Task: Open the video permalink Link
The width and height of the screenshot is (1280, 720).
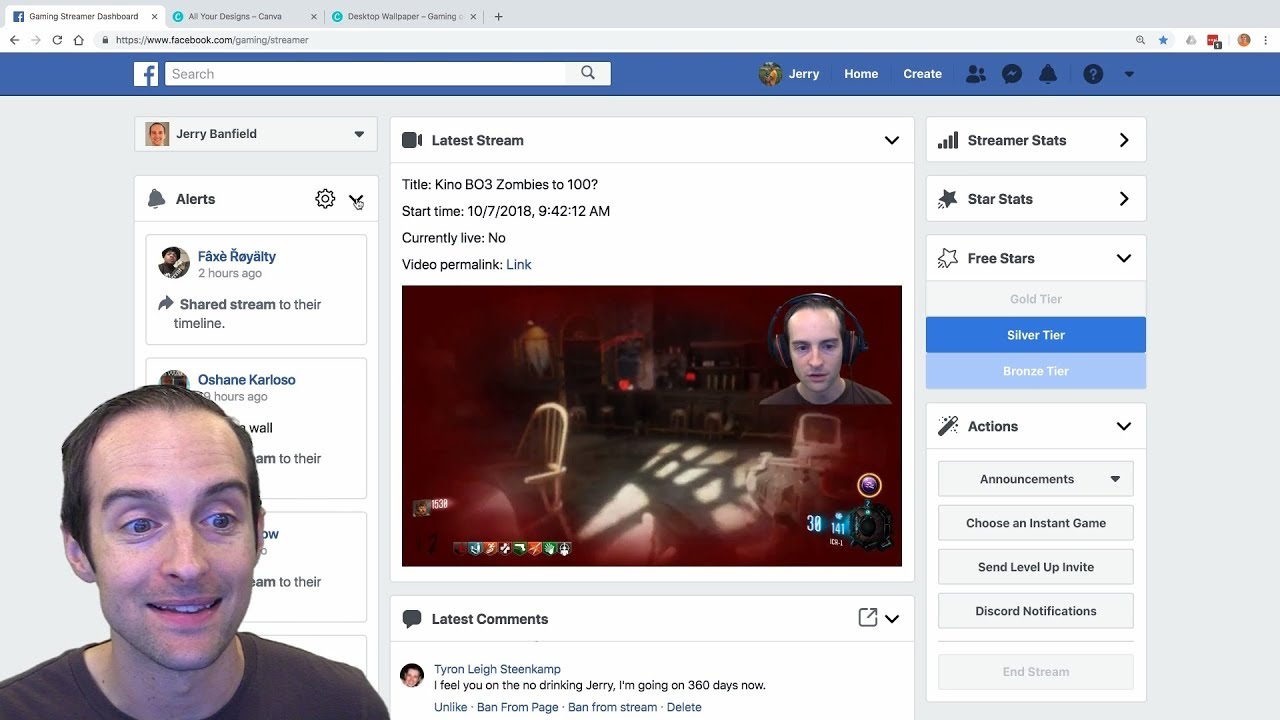Action: point(518,264)
